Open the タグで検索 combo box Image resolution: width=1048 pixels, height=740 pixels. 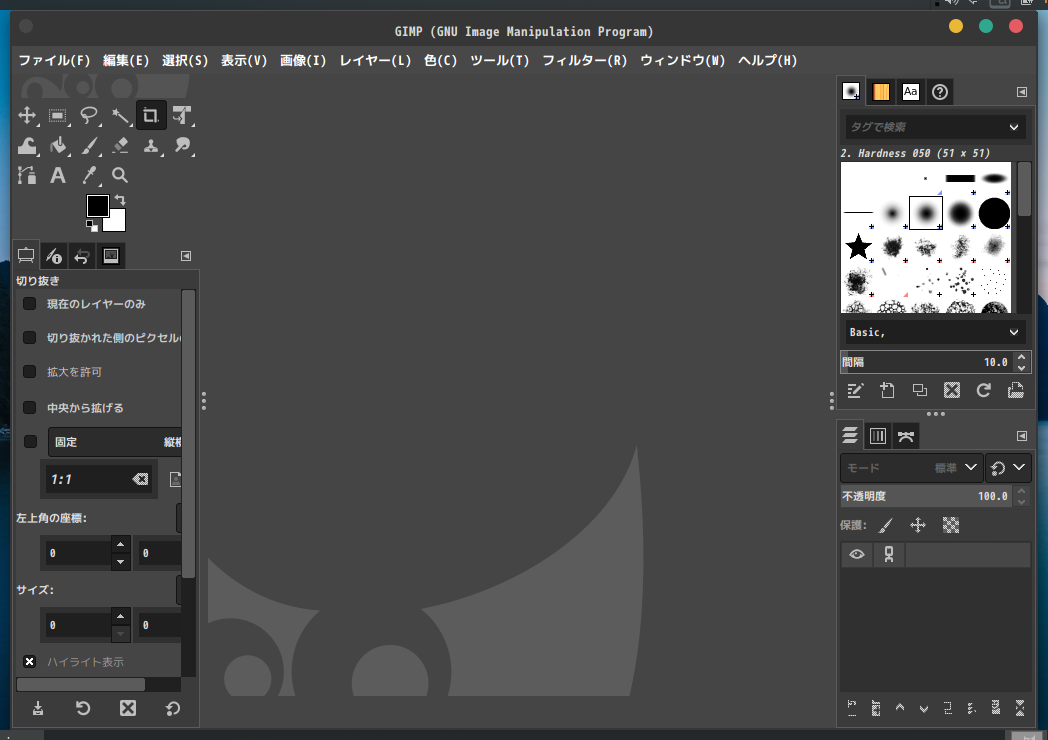click(x=934, y=127)
